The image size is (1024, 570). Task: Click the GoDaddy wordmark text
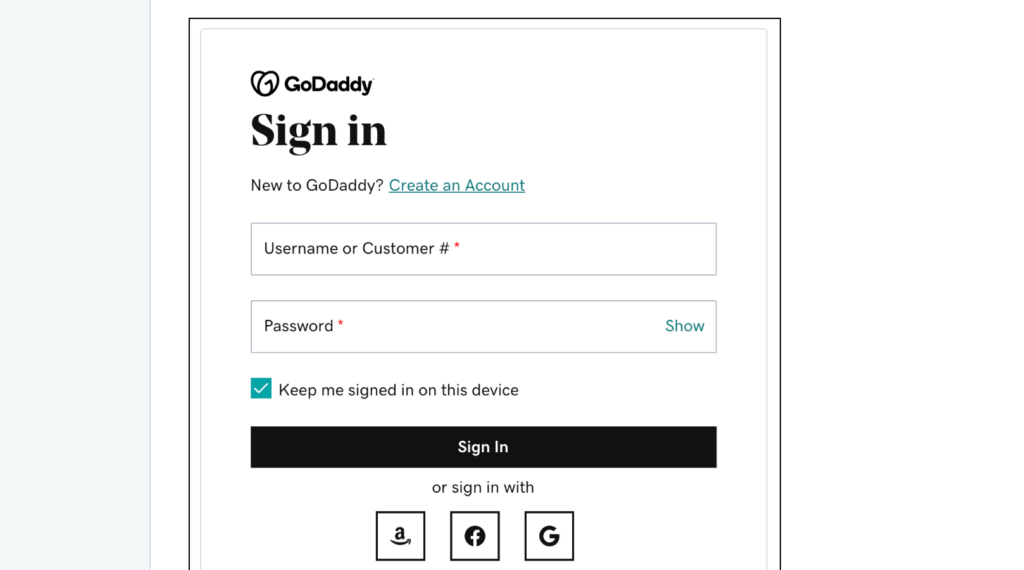tap(329, 85)
